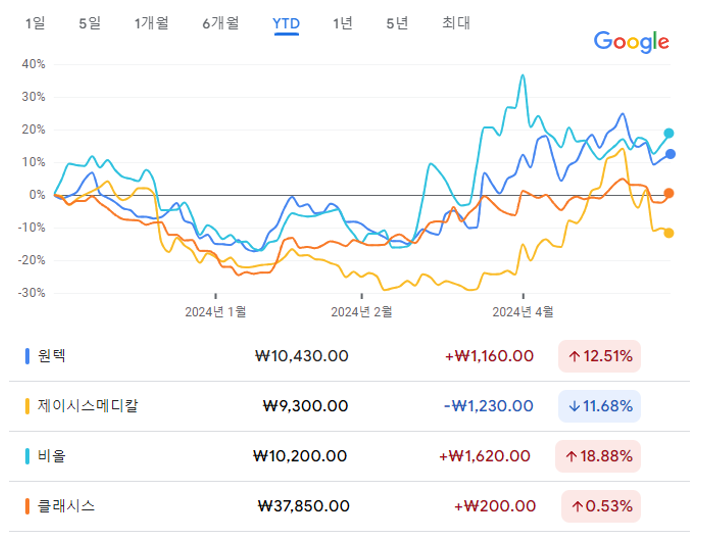Click the ↑12.51% change badge
The width and height of the screenshot is (714, 544).
pyautogui.click(x=600, y=356)
